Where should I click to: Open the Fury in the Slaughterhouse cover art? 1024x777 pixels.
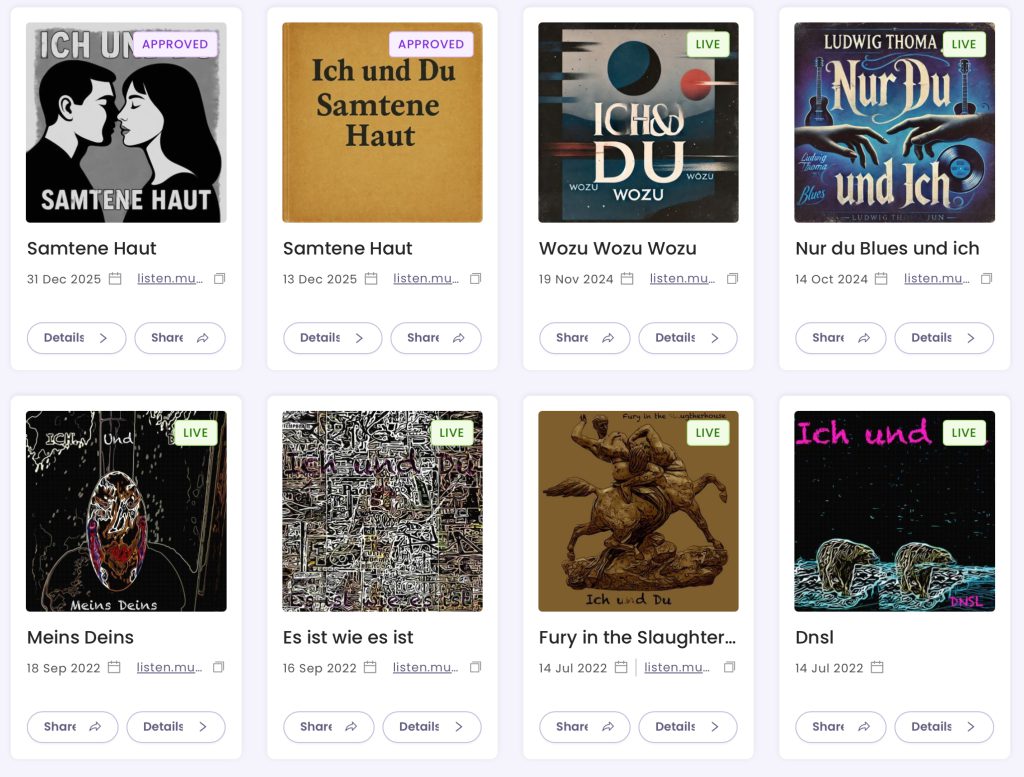[638, 511]
